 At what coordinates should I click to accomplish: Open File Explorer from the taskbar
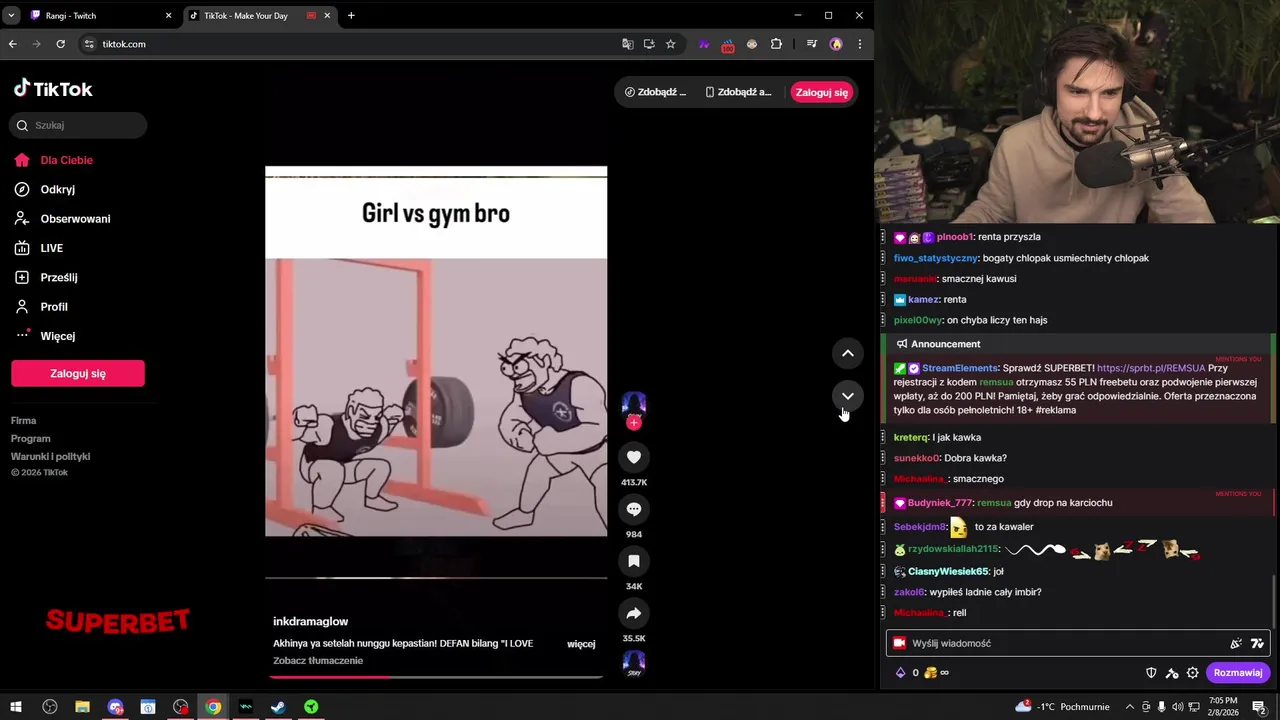pos(82,707)
